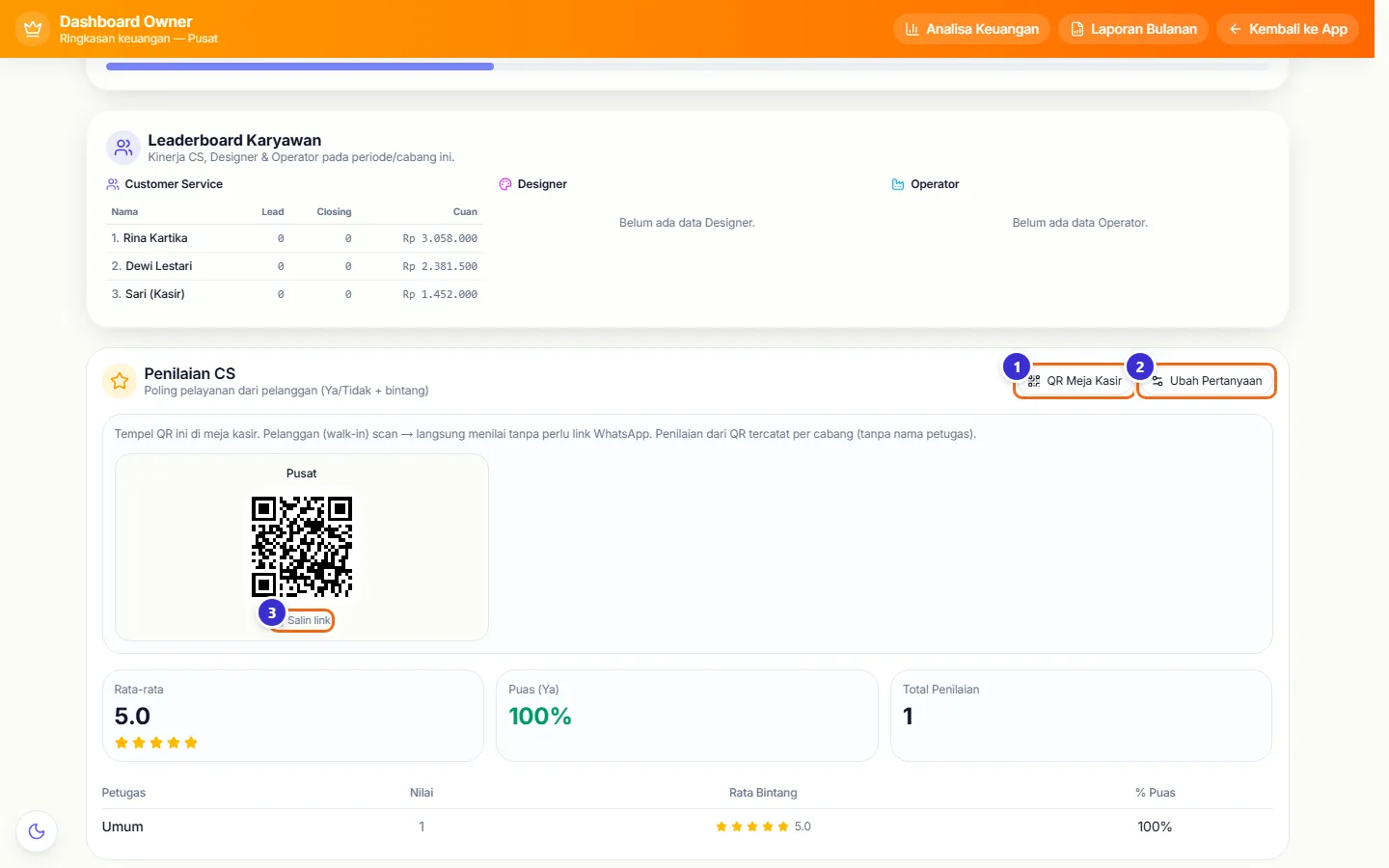The height and width of the screenshot is (868, 1389).
Task: Select the Dewi Lestari row name
Action: 159,266
